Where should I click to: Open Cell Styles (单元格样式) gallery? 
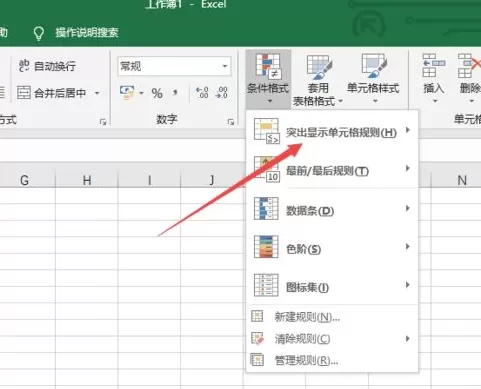(373, 79)
